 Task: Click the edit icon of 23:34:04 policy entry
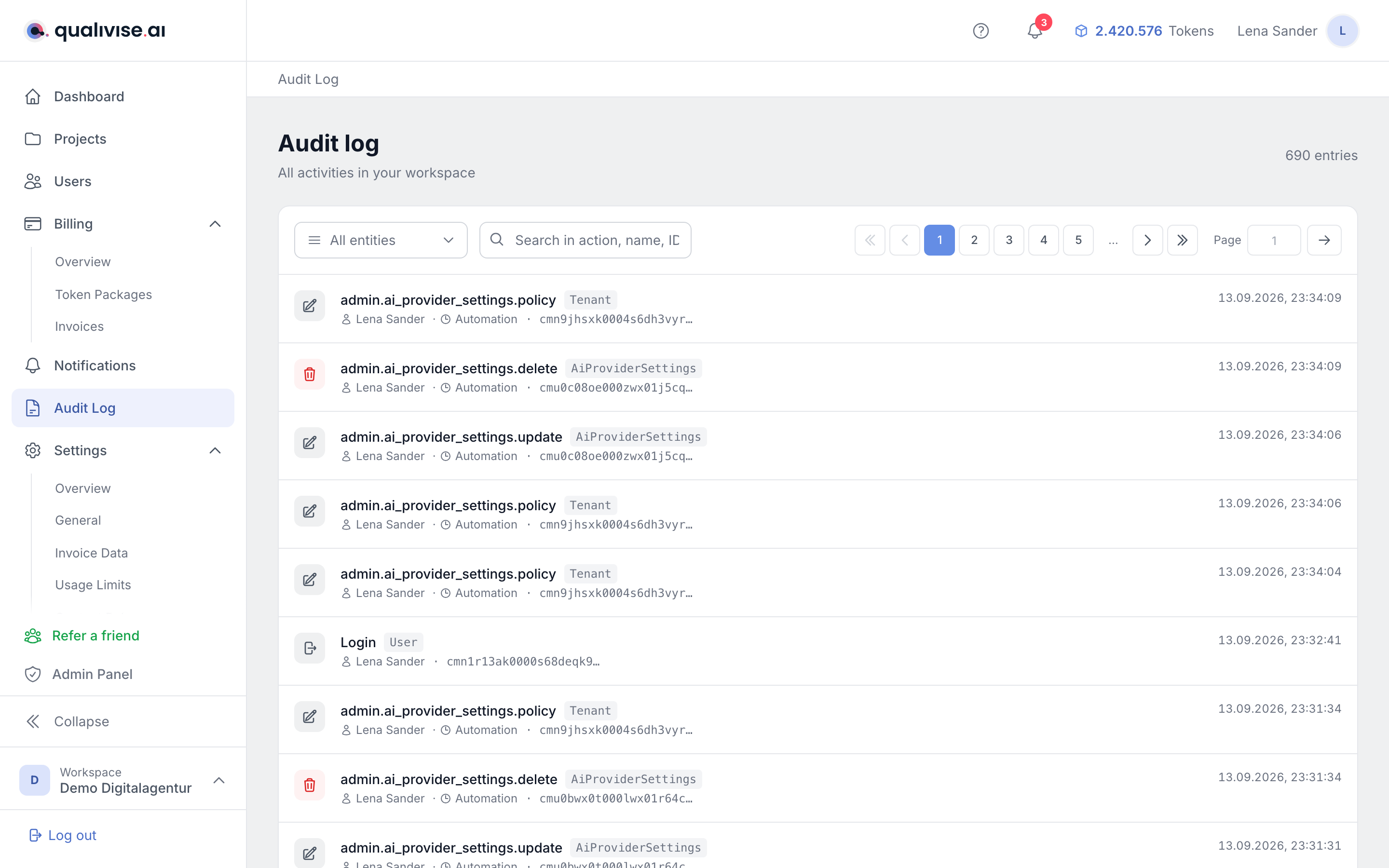[x=309, y=580]
